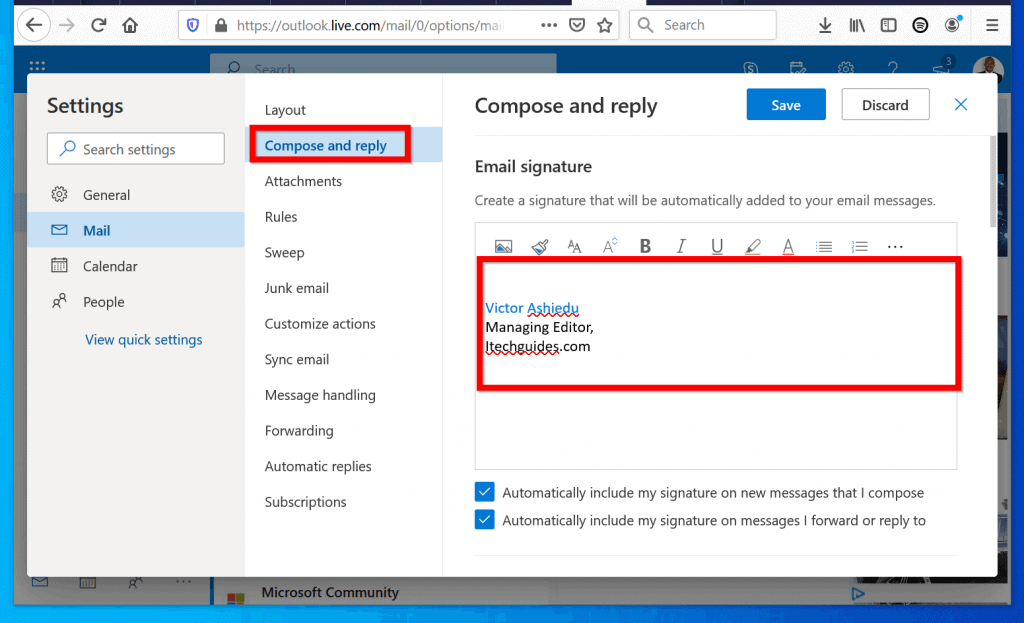Save the email signature changes
This screenshot has height=623, width=1024.
pos(786,104)
